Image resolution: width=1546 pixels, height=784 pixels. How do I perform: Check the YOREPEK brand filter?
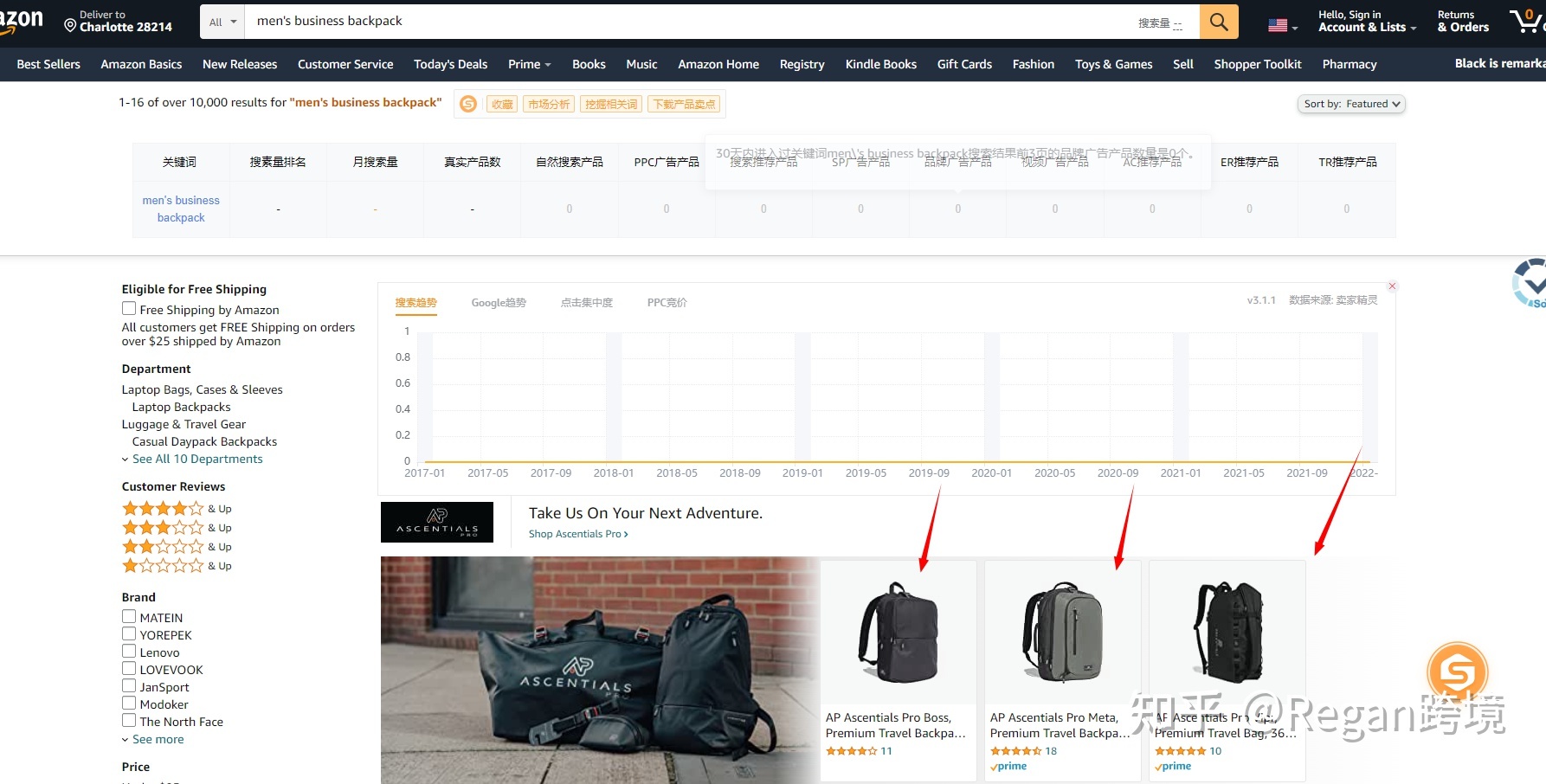point(129,633)
